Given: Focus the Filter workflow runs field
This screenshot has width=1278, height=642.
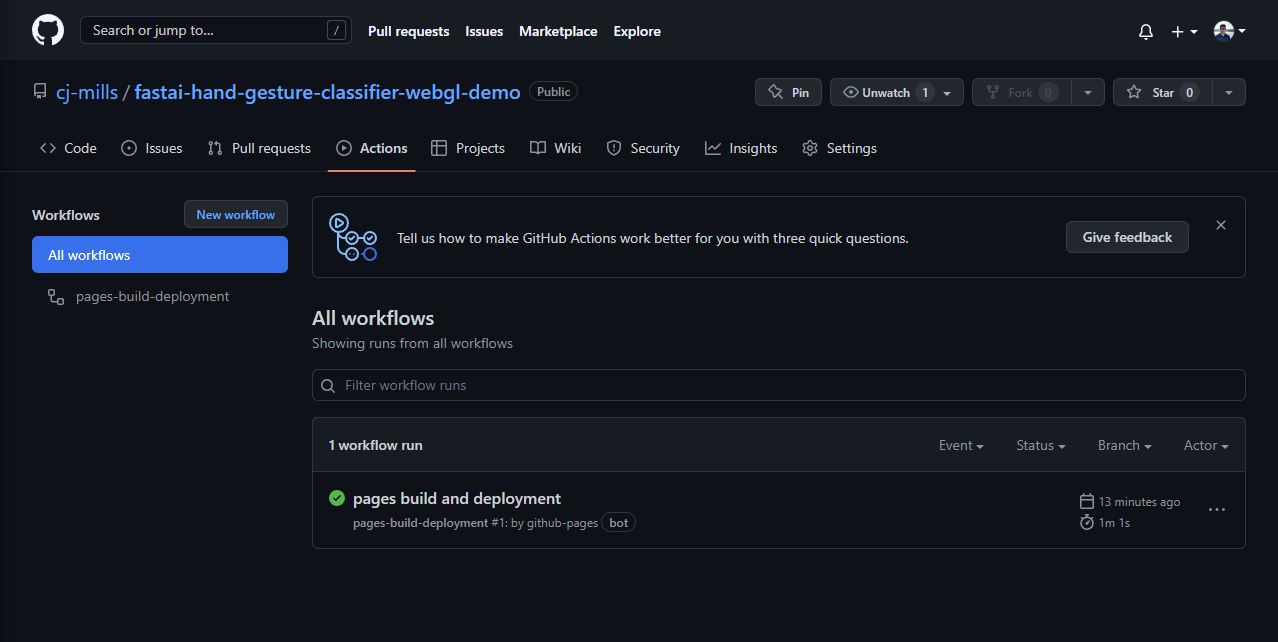Looking at the screenshot, I should click(x=779, y=385).
